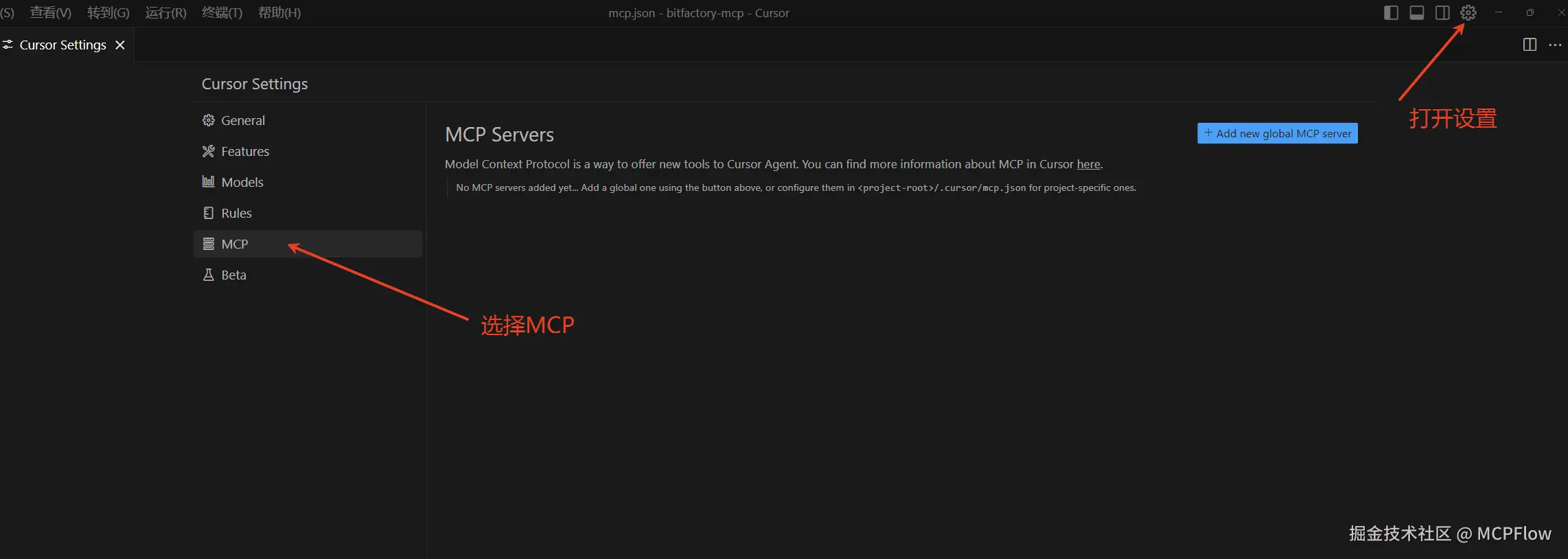Screen dimensions: 1568x559
Task: Restore down the Cursor window
Action: click(1530, 13)
